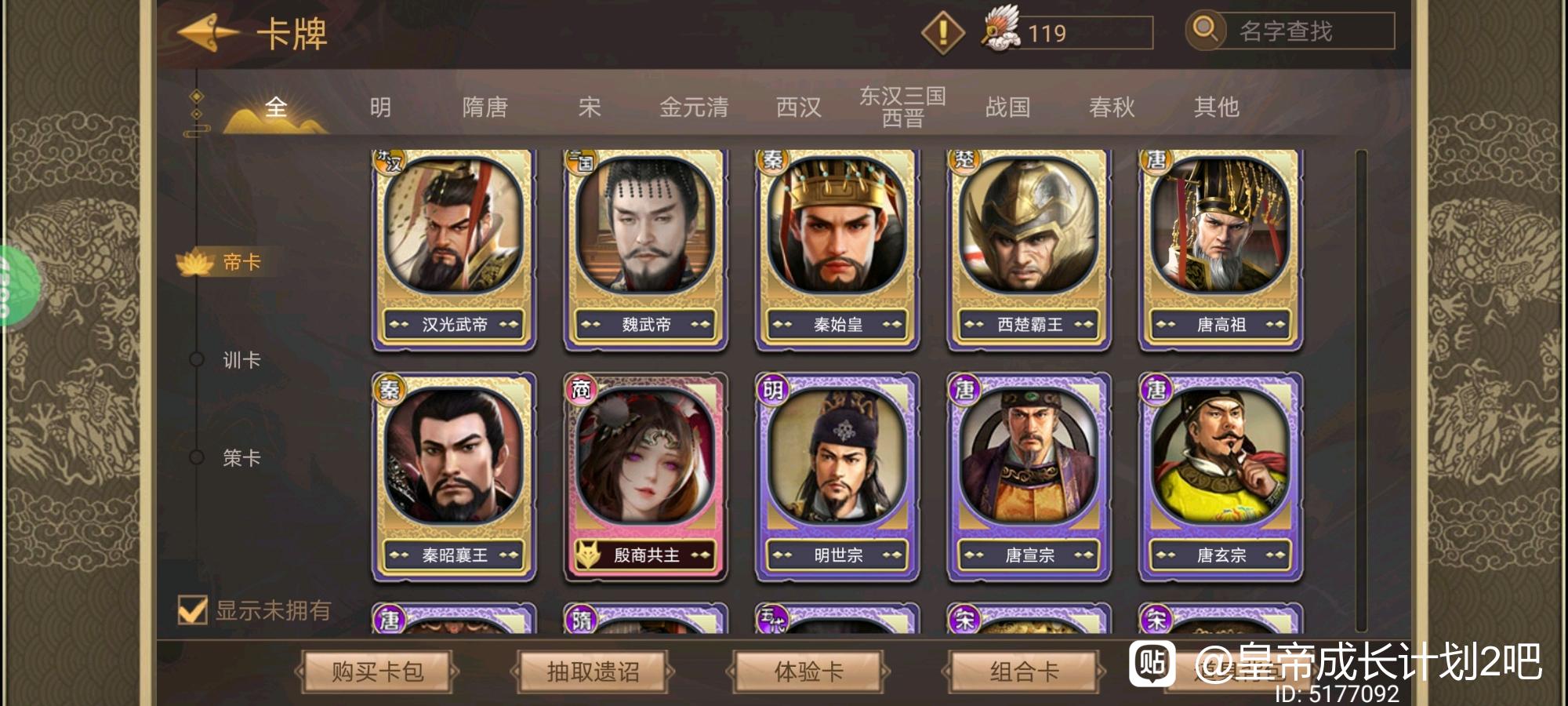Tap the feather currency icon showing 119
Viewport: 1568px width, 706px height.
1000,28
